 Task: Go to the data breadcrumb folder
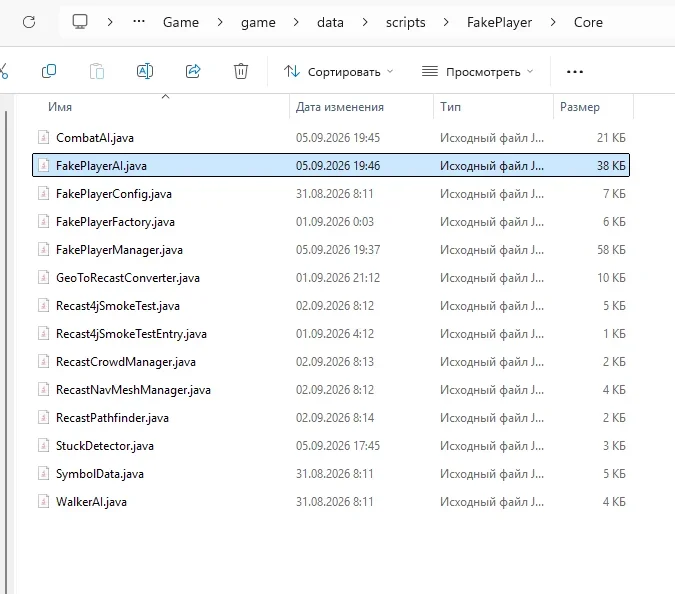coord(330,22)
